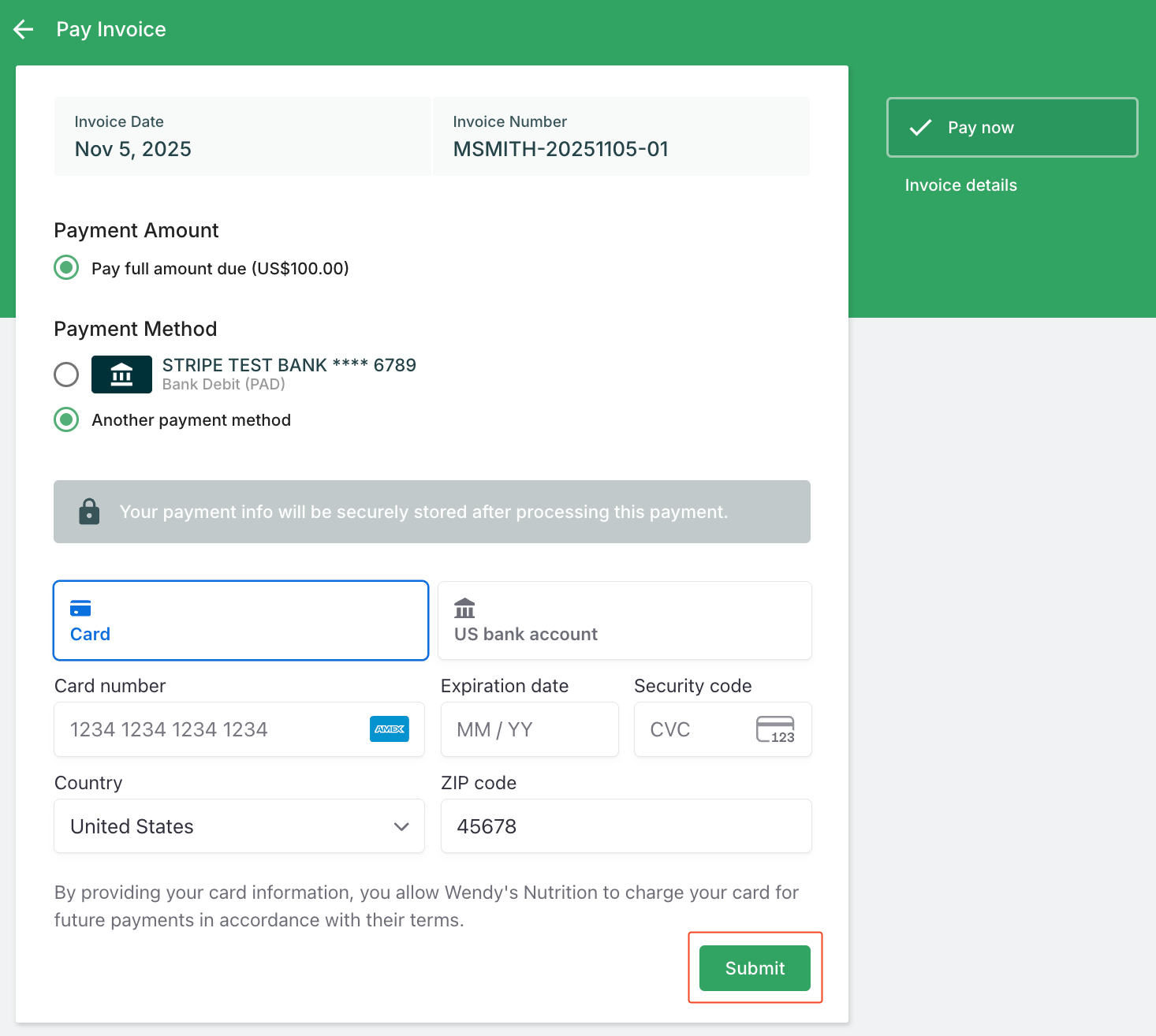1156x1036 pixels.
Task: Choose Stripe Test Bank 6789 radio option
Action: coord(66,375)
